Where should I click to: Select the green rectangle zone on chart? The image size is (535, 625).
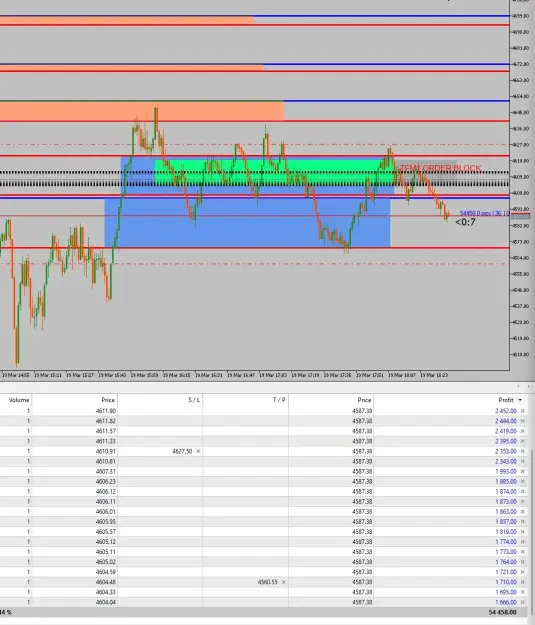[x=274, y=172]
